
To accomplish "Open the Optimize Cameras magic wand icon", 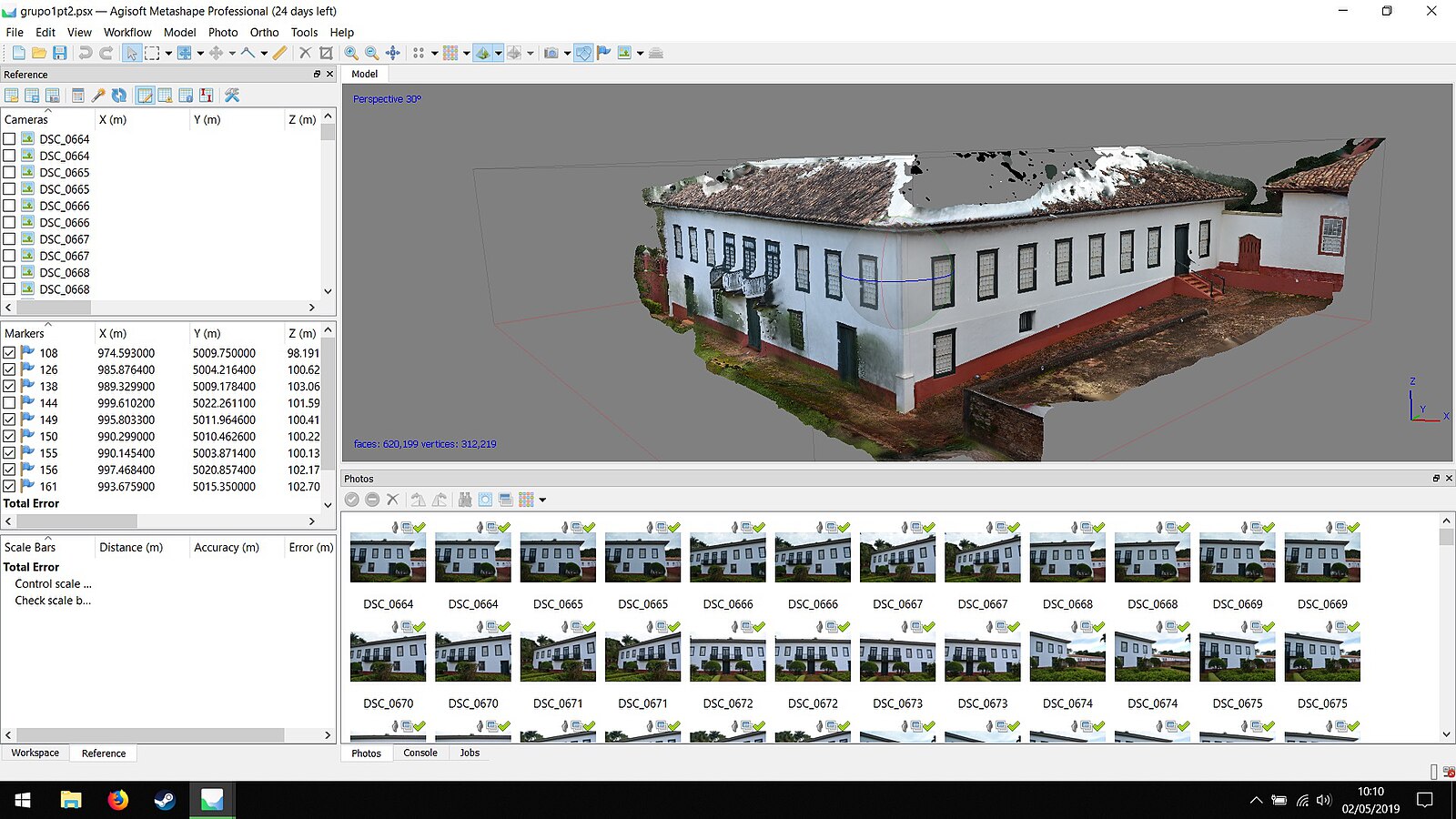I will [x=98, y=94].
